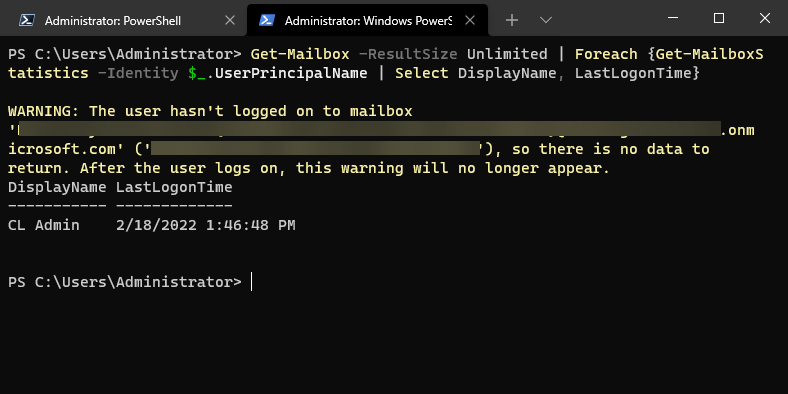Close the terminal window
This screenshot has width=788, height=394.
pyautogui.click(x=764, y=18)
